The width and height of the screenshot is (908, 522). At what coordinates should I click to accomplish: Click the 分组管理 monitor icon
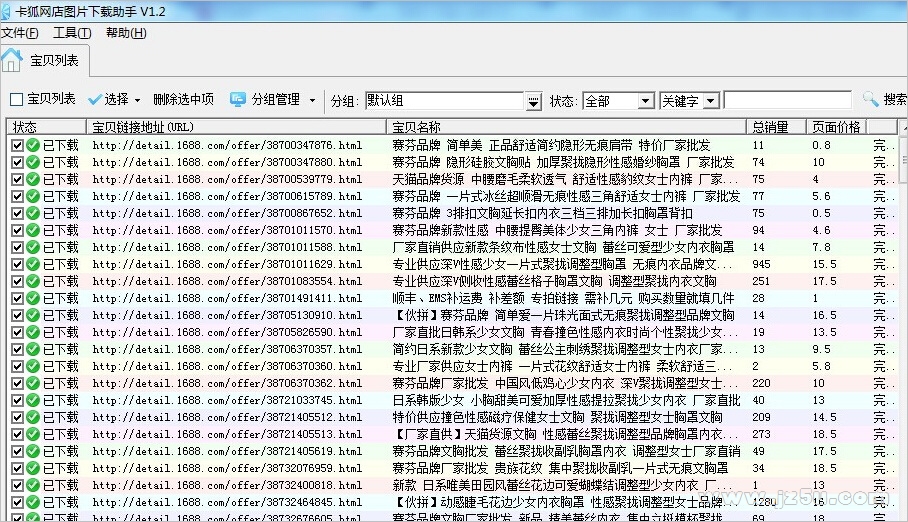point(237,99)
